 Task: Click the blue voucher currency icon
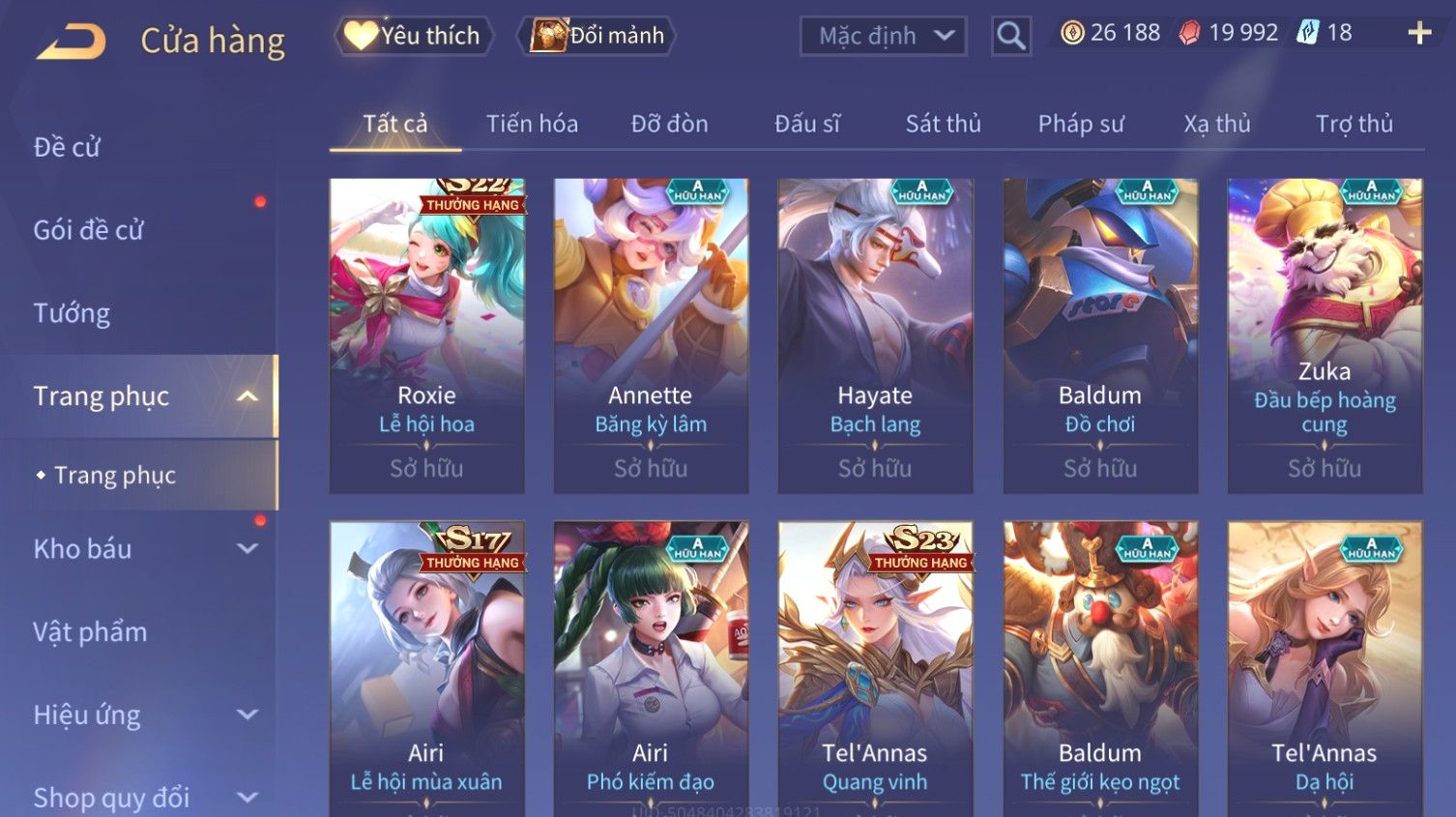tap(1307, 33)
